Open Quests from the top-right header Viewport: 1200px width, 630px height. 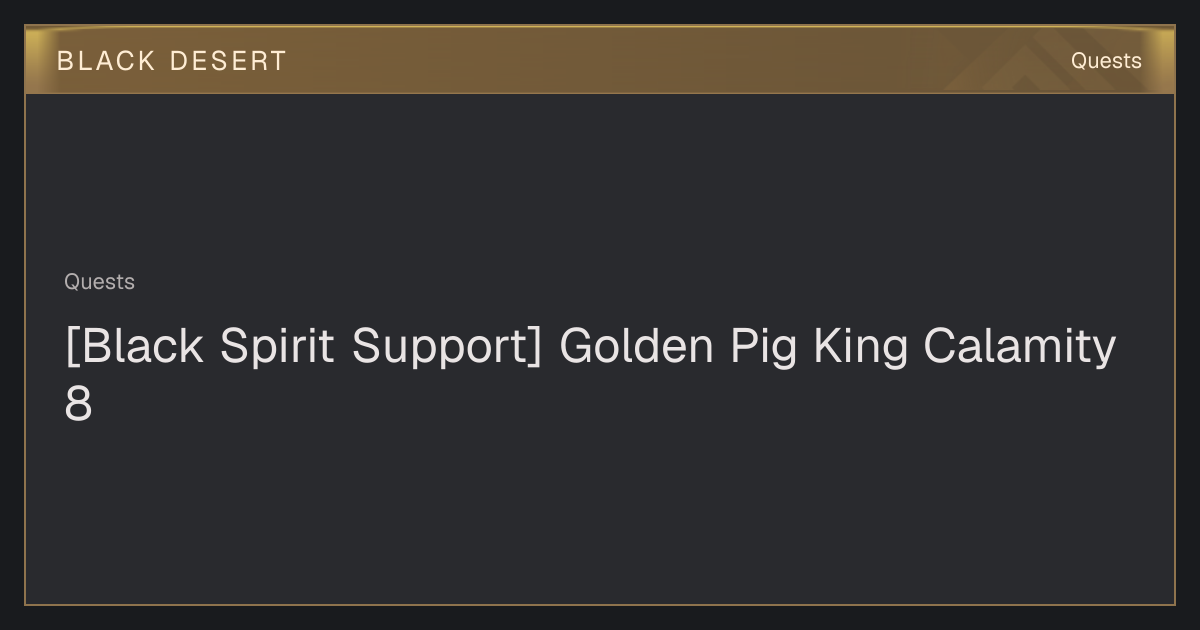[1106, 61]
